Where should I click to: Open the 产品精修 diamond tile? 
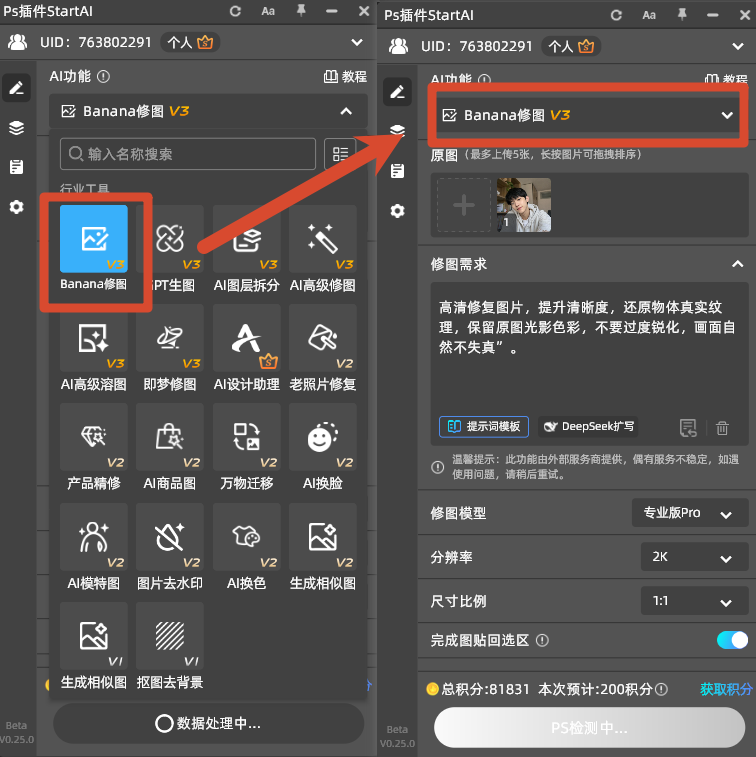[94, 437]
